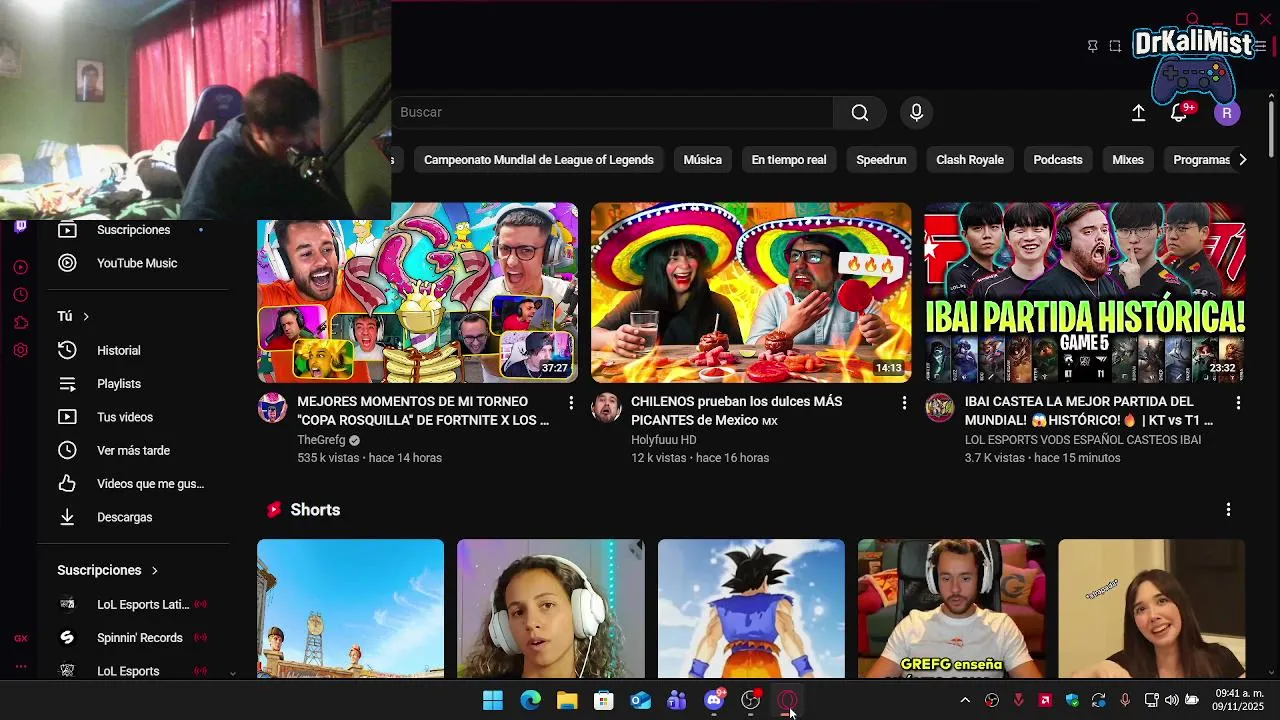Viewport: 1280px width, 720px height.
Task: Open Windows Start menu
Action: (x=493, y=701)
